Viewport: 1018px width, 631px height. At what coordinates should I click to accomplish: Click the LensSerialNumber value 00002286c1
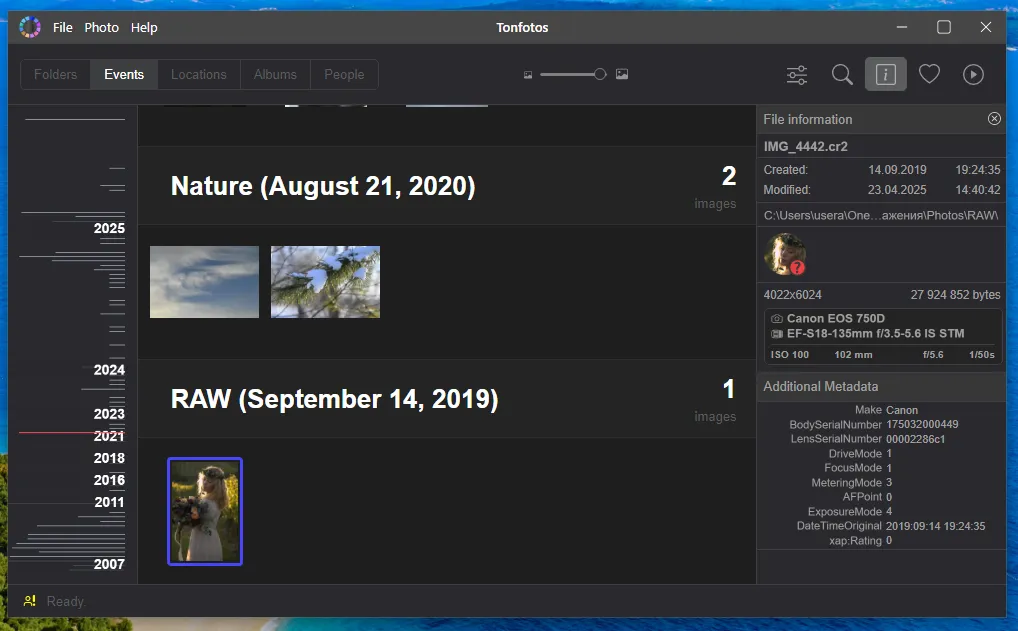[915, 439]
